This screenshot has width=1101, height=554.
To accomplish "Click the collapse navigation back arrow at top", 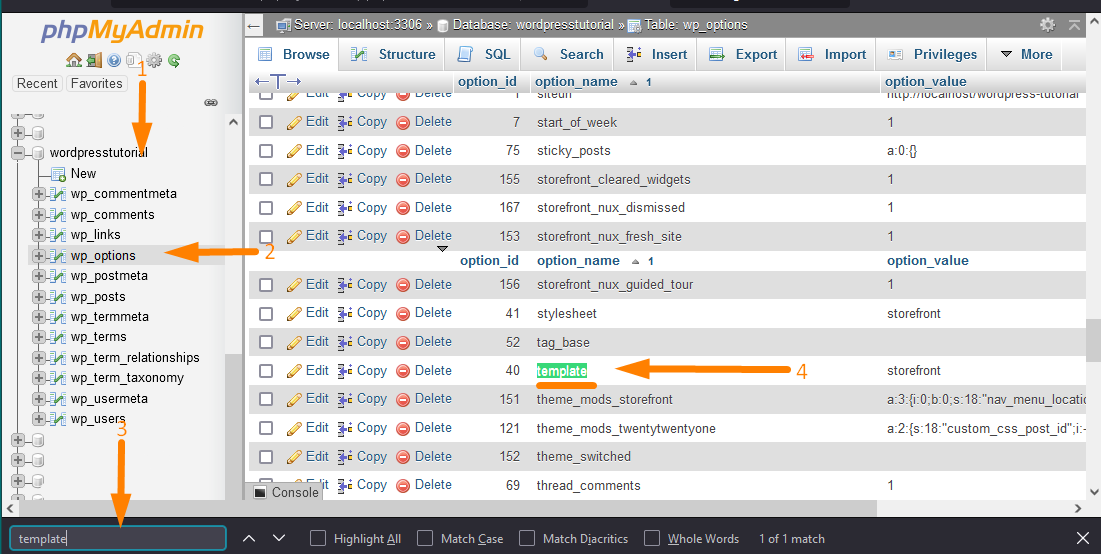I will click(x=253, y=26).
